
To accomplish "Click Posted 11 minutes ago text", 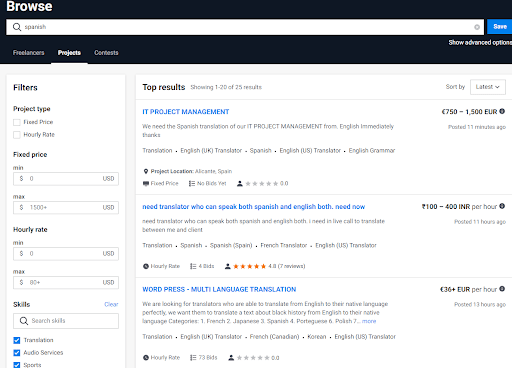I will 477,127.
